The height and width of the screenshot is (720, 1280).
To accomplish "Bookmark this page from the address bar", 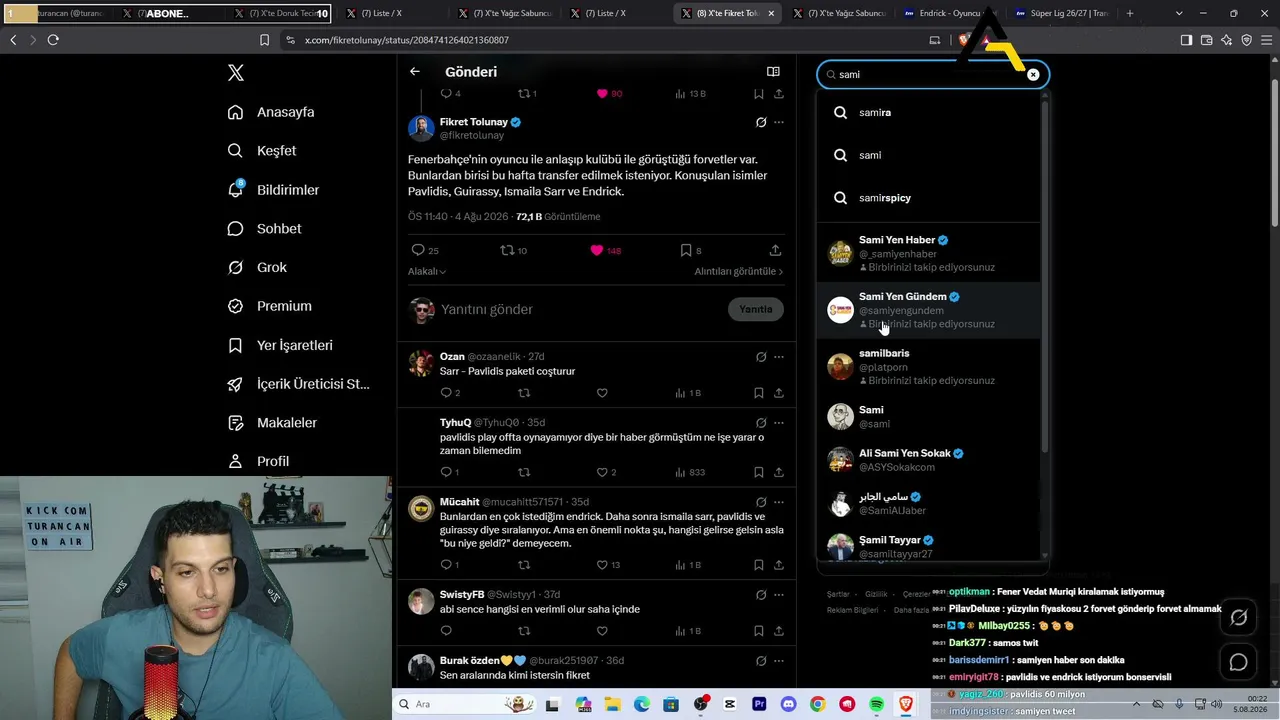I will (264, 40).
